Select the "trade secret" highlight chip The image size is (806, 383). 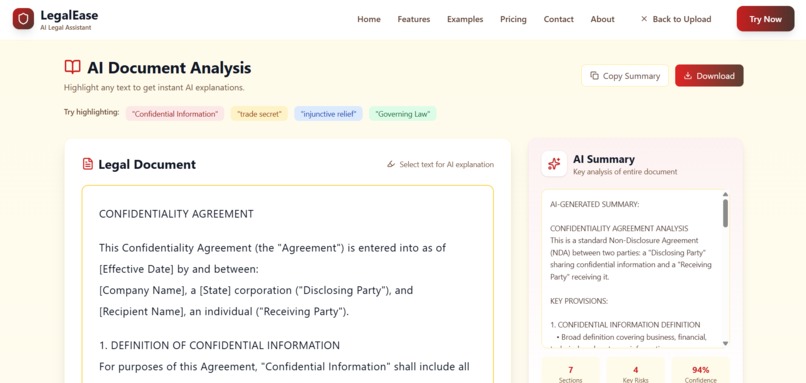[x=259, y=114]
